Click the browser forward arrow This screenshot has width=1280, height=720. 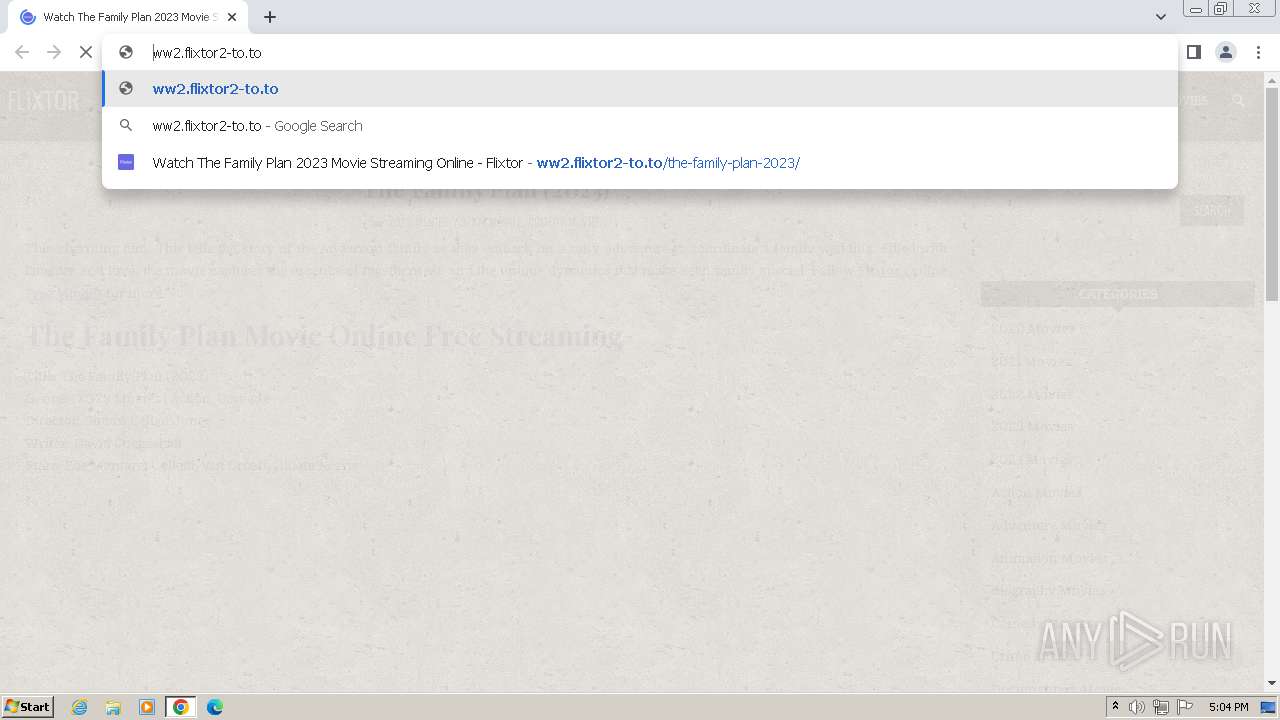coord(54,52)
